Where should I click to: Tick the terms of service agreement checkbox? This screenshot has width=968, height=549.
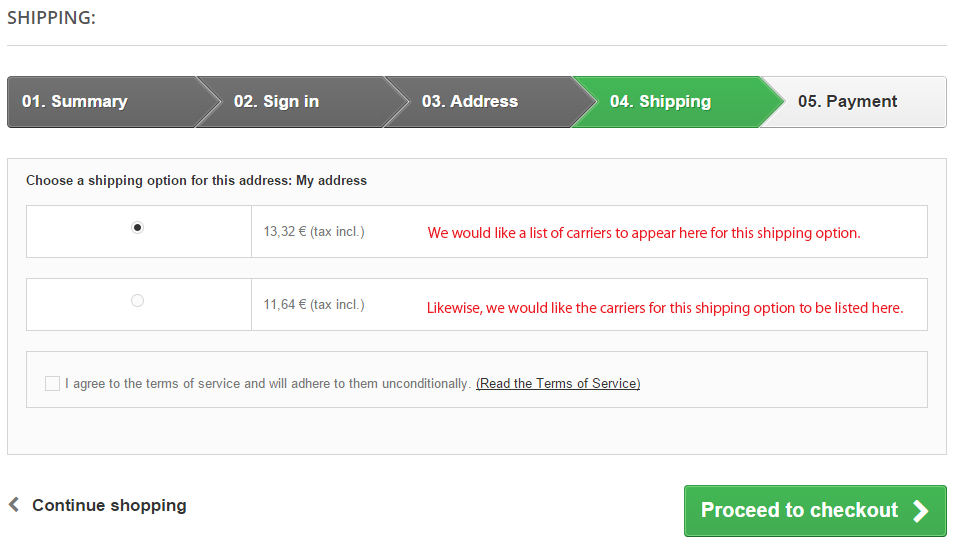coord(53,383)
